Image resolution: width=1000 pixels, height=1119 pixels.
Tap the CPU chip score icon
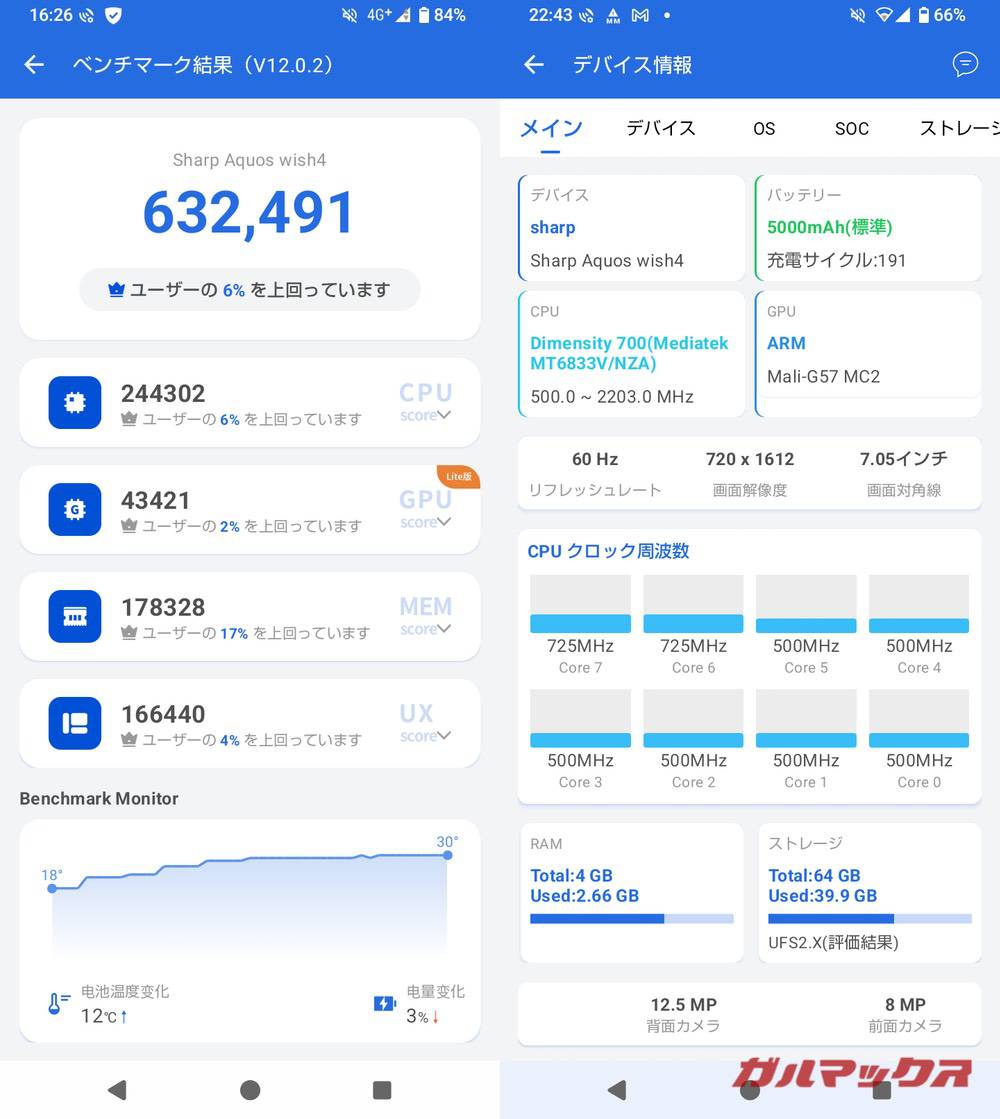coord(75,402)
